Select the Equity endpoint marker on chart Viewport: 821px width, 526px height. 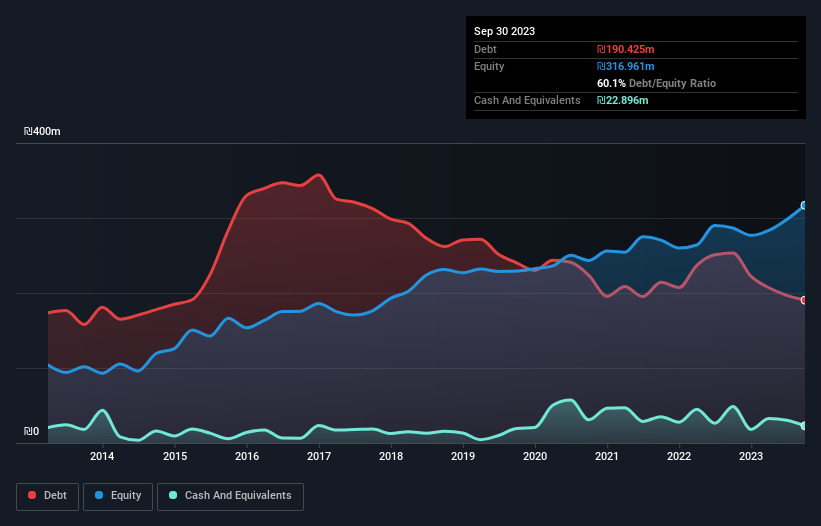point(804,205)
